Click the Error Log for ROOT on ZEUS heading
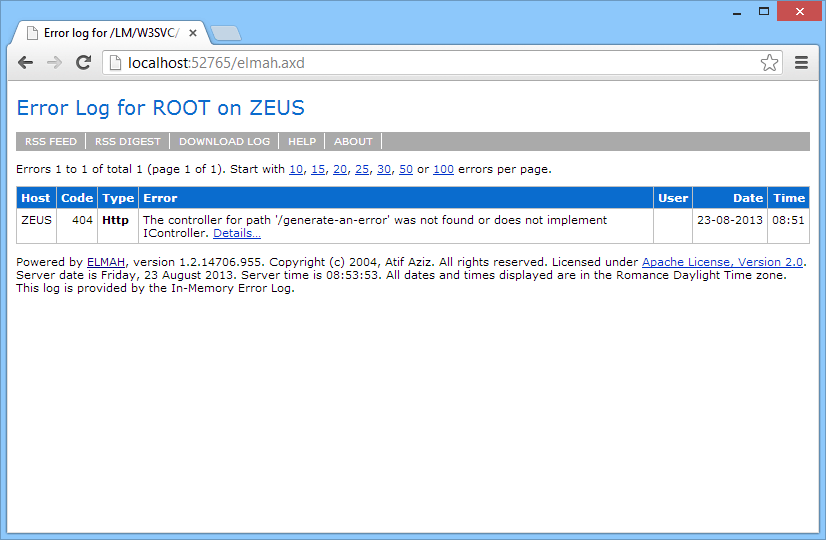This screenshot has width=826, height=540. [x=161, y=108]
